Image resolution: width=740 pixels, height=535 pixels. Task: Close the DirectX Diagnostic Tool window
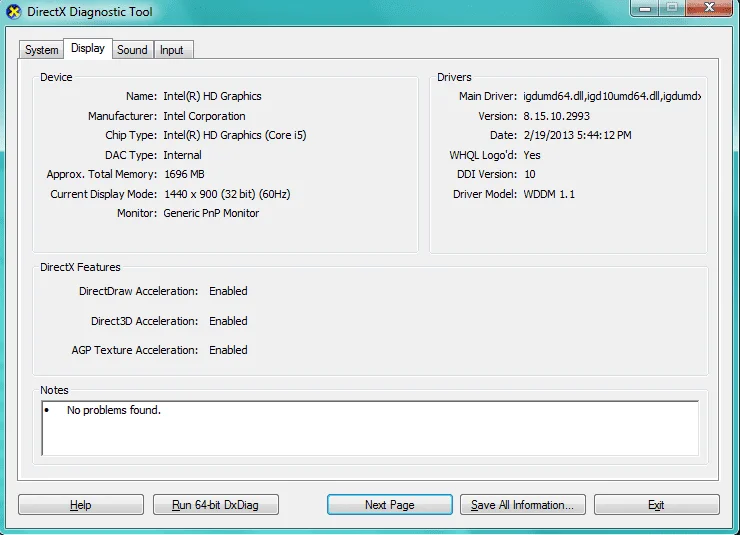pos(709,8)
